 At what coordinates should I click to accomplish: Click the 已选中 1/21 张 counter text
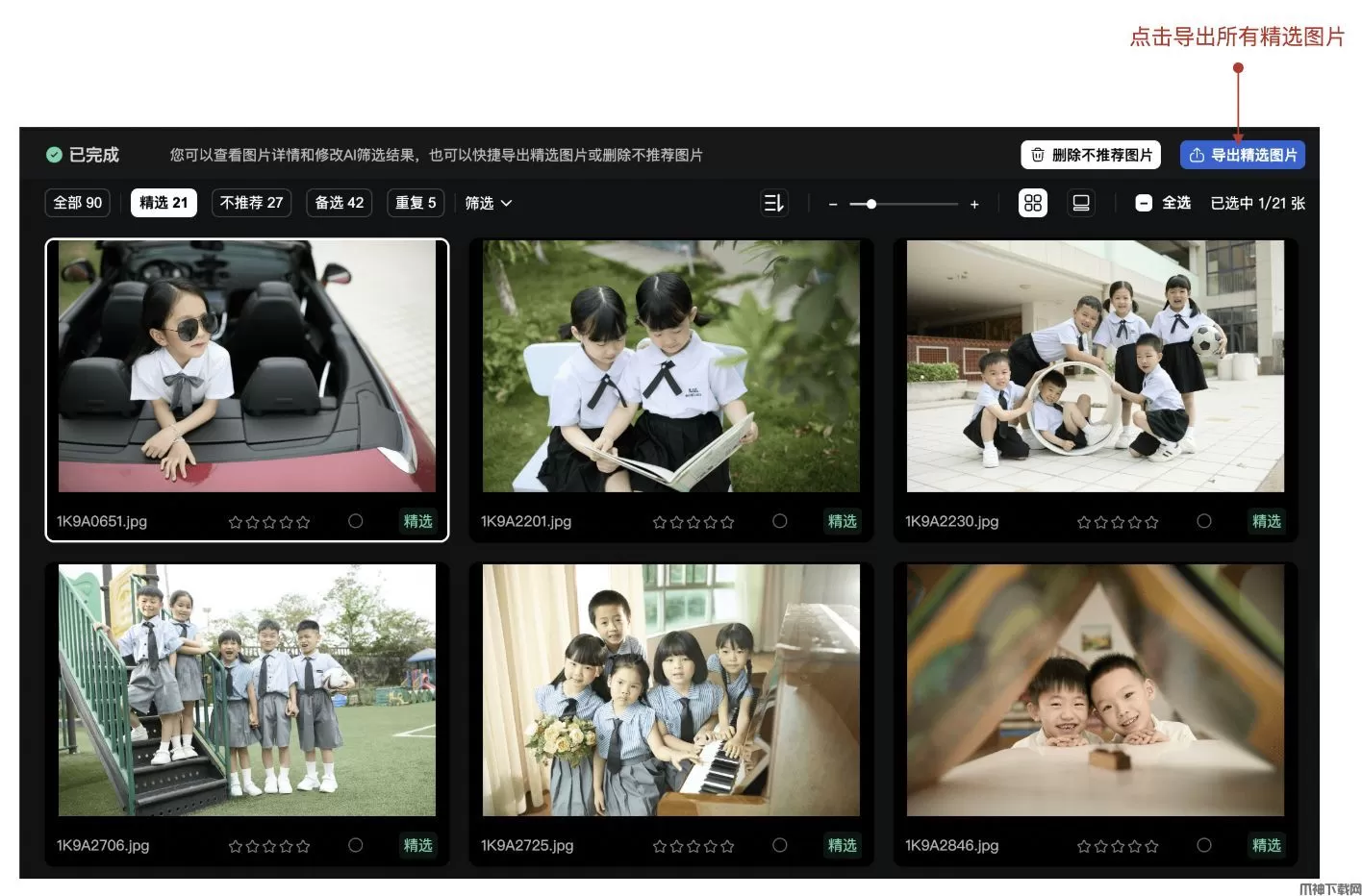coord(1258,203)
